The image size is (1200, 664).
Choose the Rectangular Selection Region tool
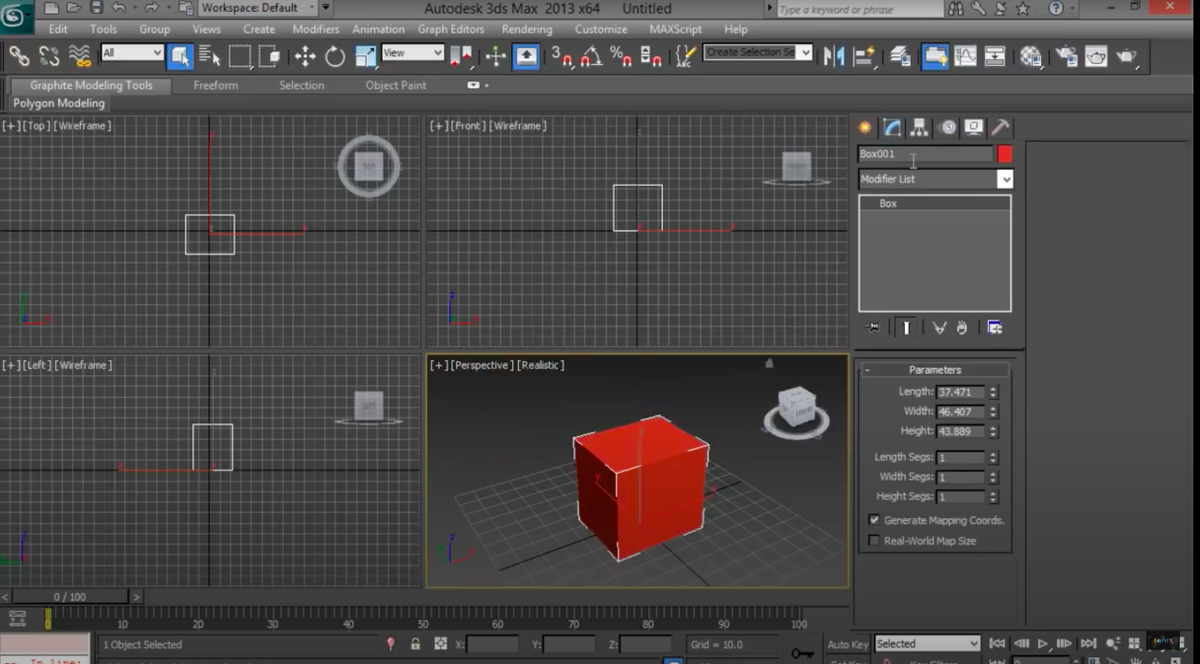(240, 56)
